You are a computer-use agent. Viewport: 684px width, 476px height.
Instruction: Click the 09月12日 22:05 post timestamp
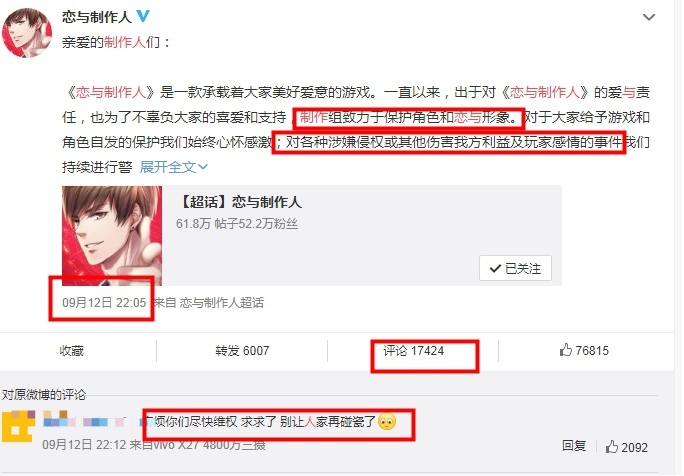coord(104,303)
